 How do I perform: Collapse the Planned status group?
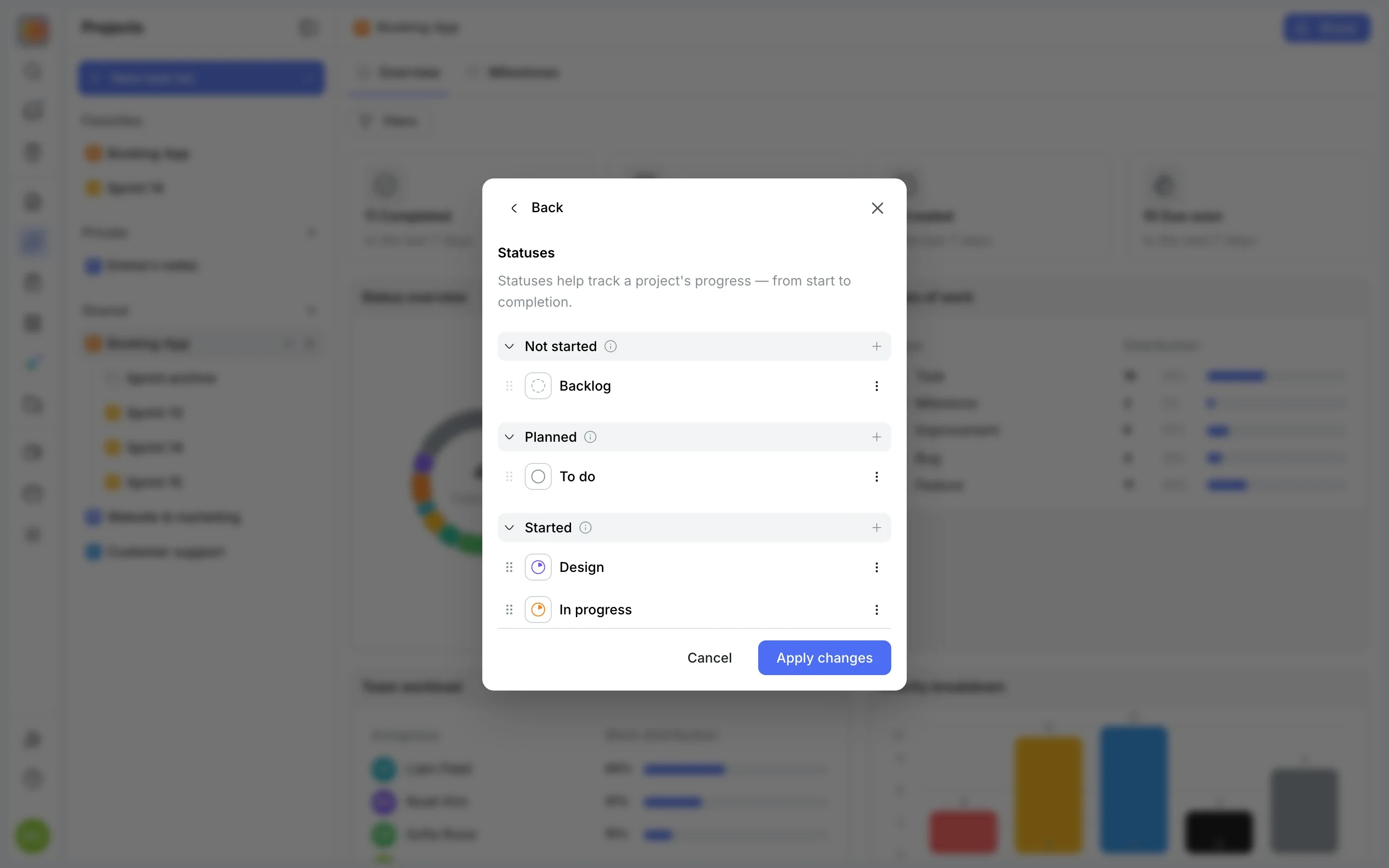pos(509,437)
